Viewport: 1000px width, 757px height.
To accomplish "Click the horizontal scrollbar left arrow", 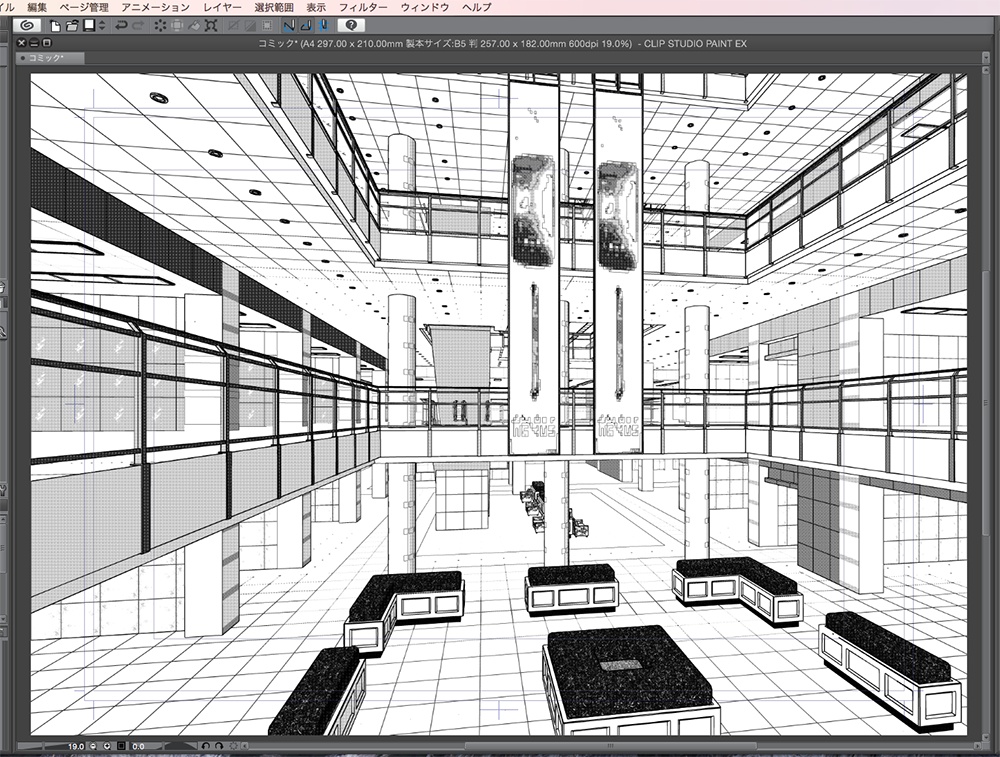I will [245, 746].
